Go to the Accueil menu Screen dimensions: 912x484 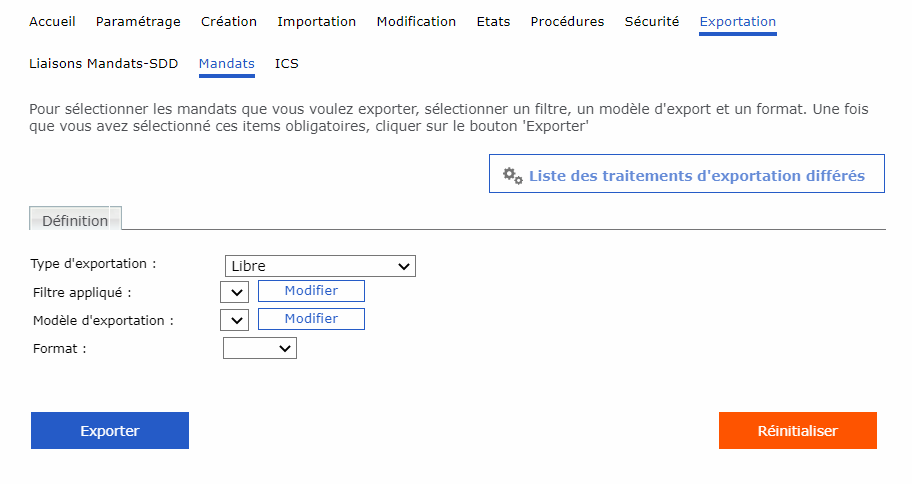point(52,22)
